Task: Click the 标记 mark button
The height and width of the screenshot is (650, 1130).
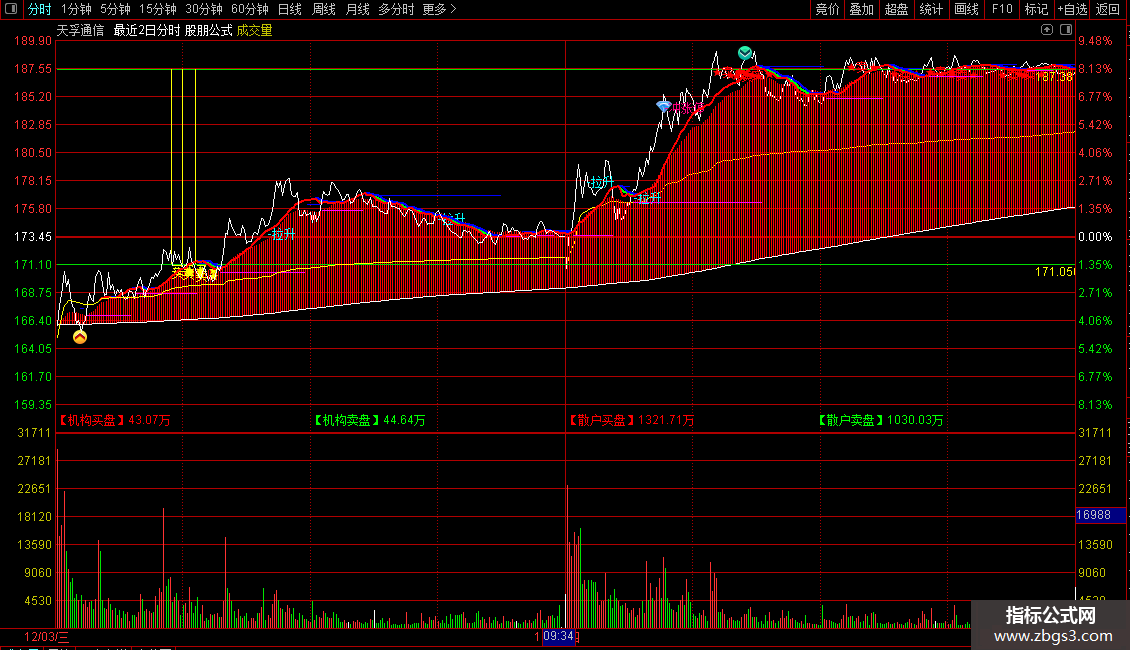Action: coord(1036,9)
